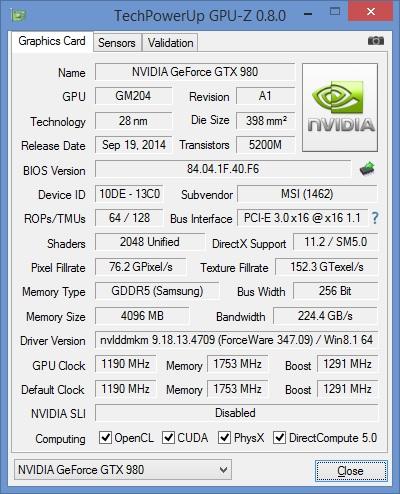The image size is (400, 494).
Task: Open the GPU selection dropdown
Action: (x=123, y=470)
